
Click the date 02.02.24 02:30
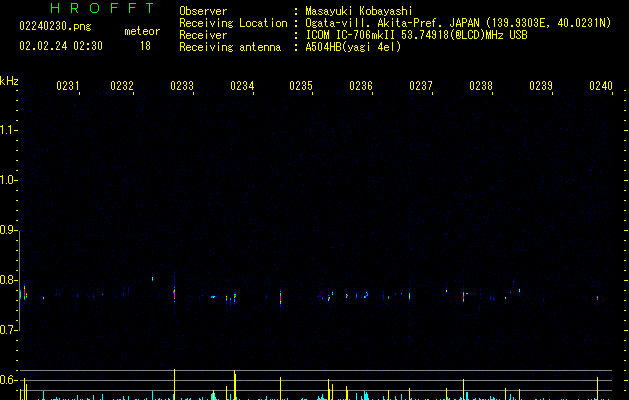[61, 46]
